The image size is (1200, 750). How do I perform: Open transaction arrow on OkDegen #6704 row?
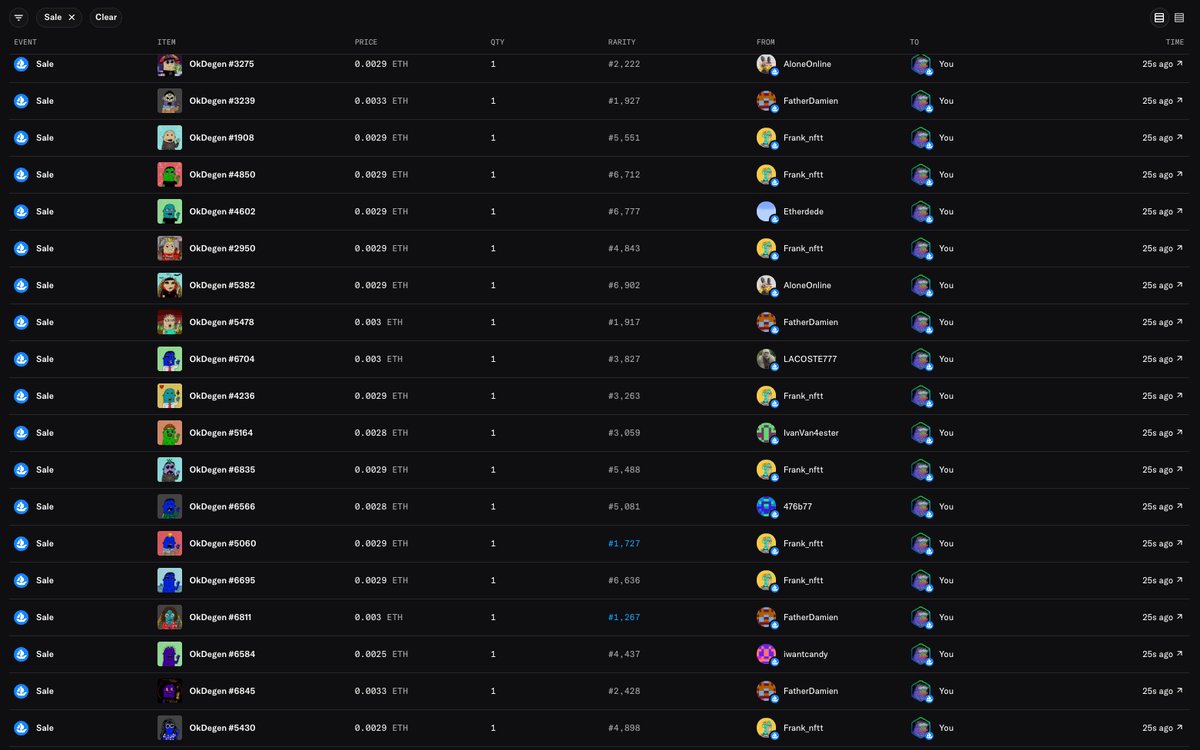tap(1181, 359)
